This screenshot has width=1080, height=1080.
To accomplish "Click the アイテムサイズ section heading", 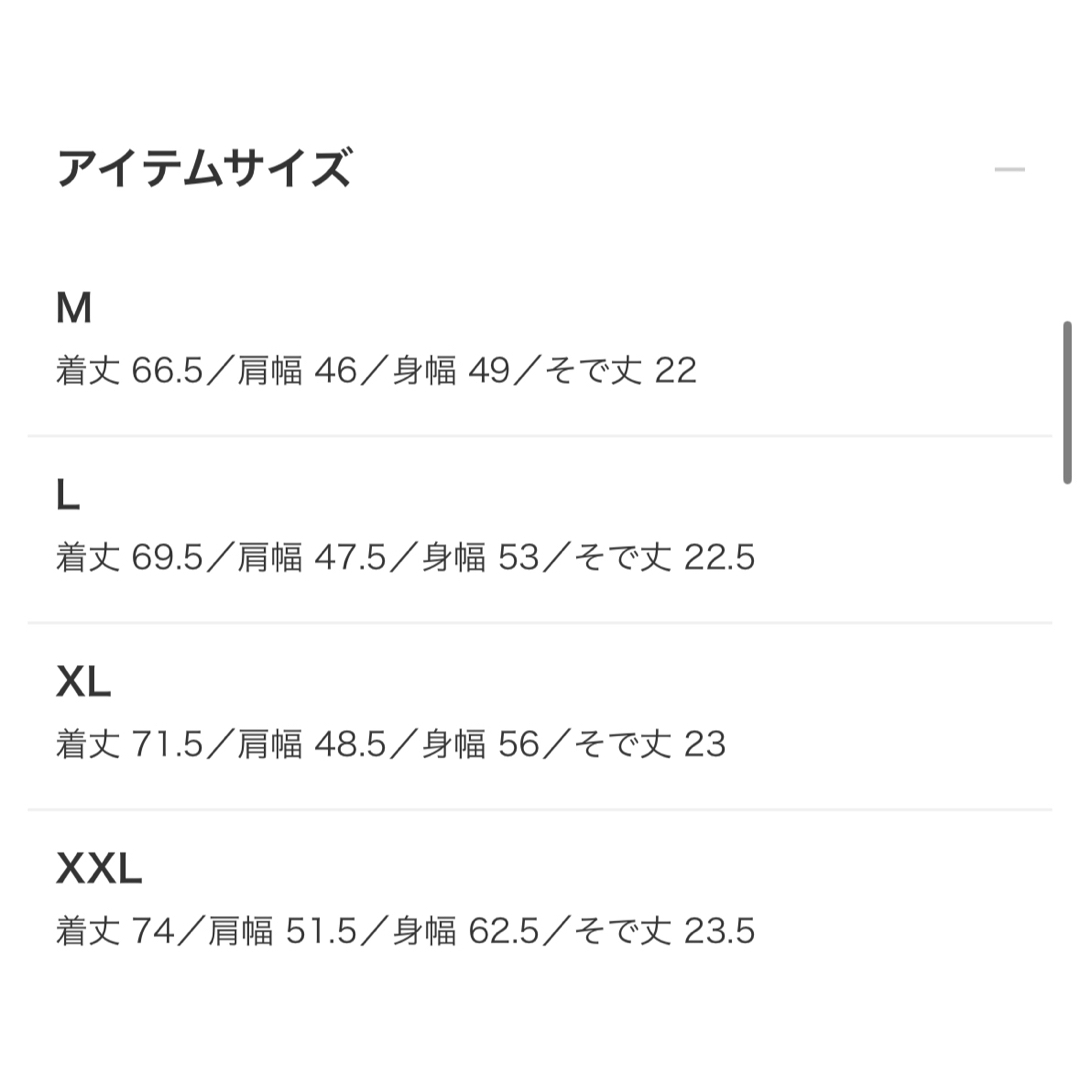I will pyautogui.click(x=205, y=169).
